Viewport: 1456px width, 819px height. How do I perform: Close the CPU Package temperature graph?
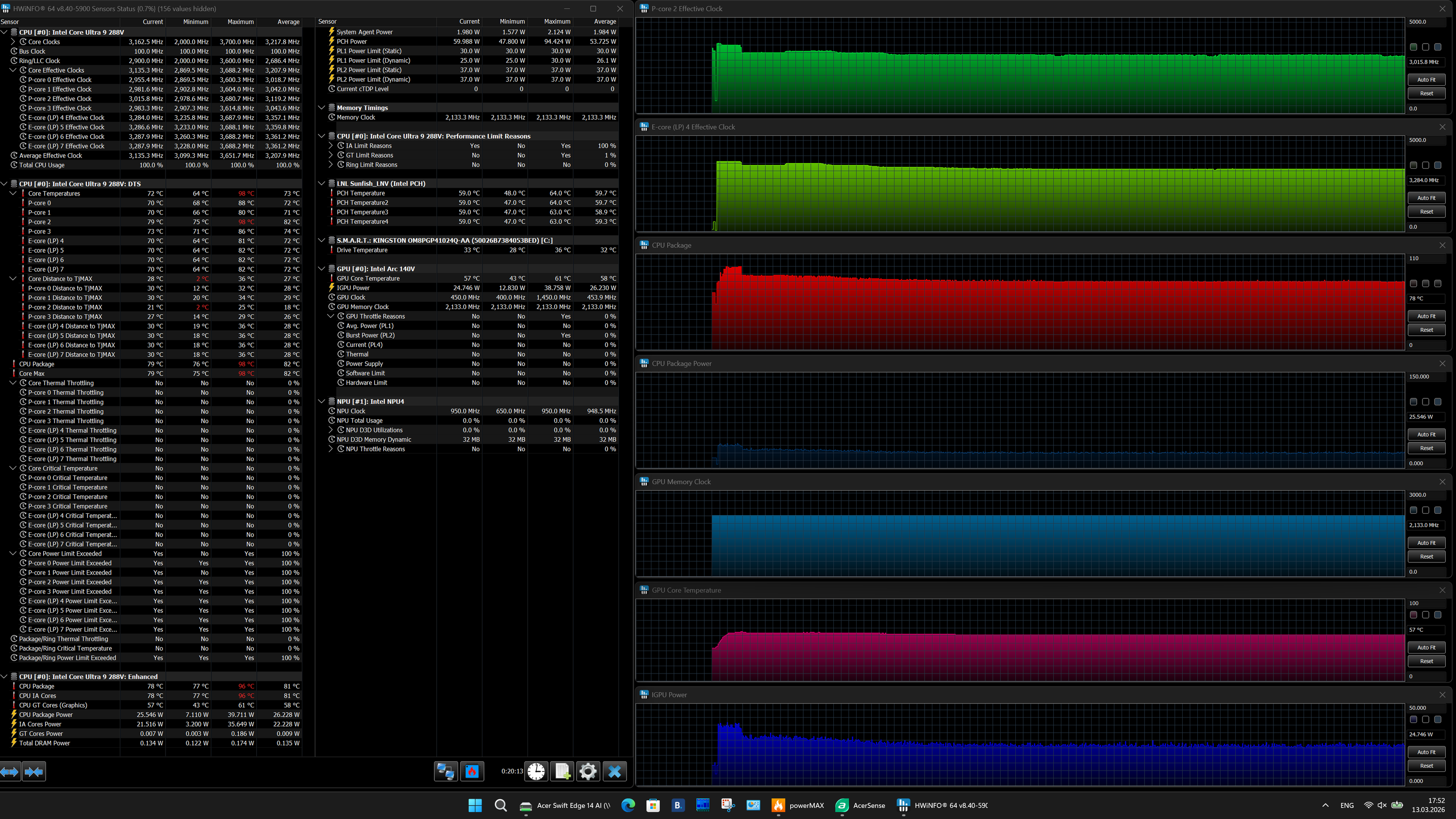(1442, 246)
